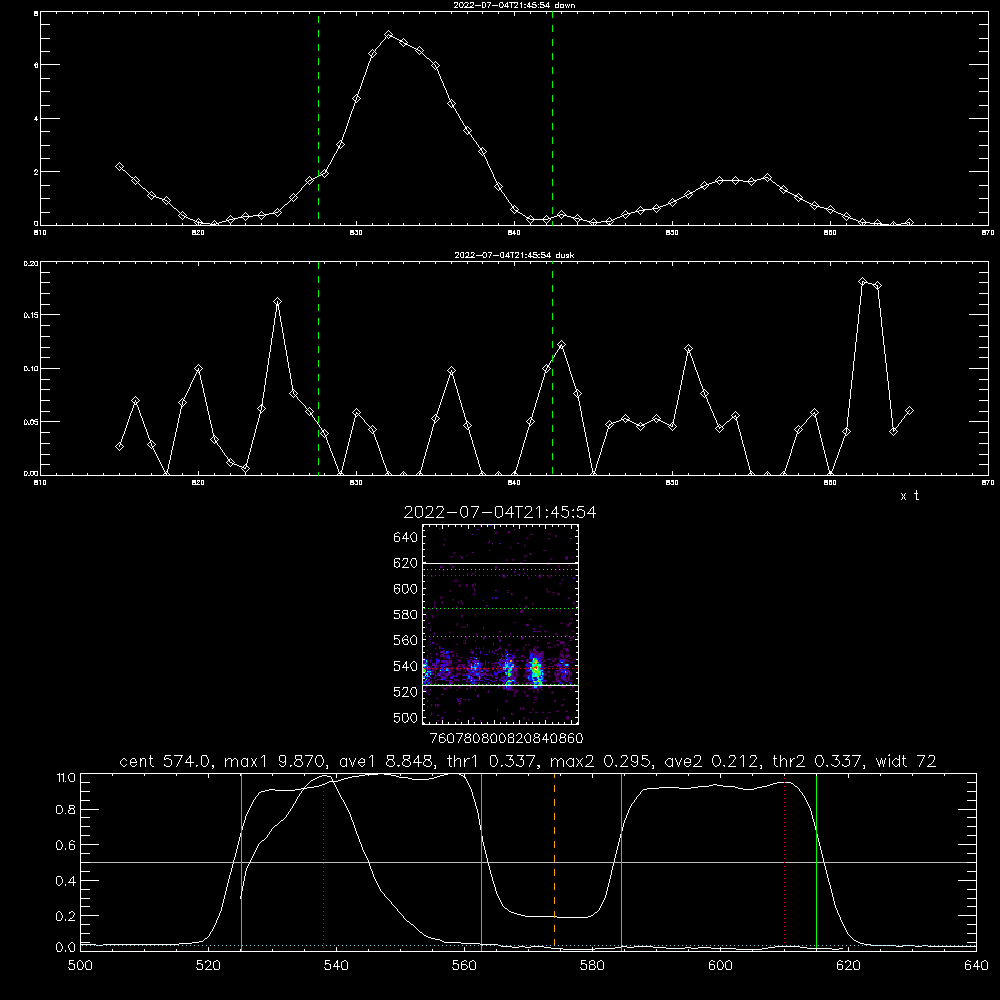
Task: Click bottom plot x-axis label 620
Action: tap(848, 966)
